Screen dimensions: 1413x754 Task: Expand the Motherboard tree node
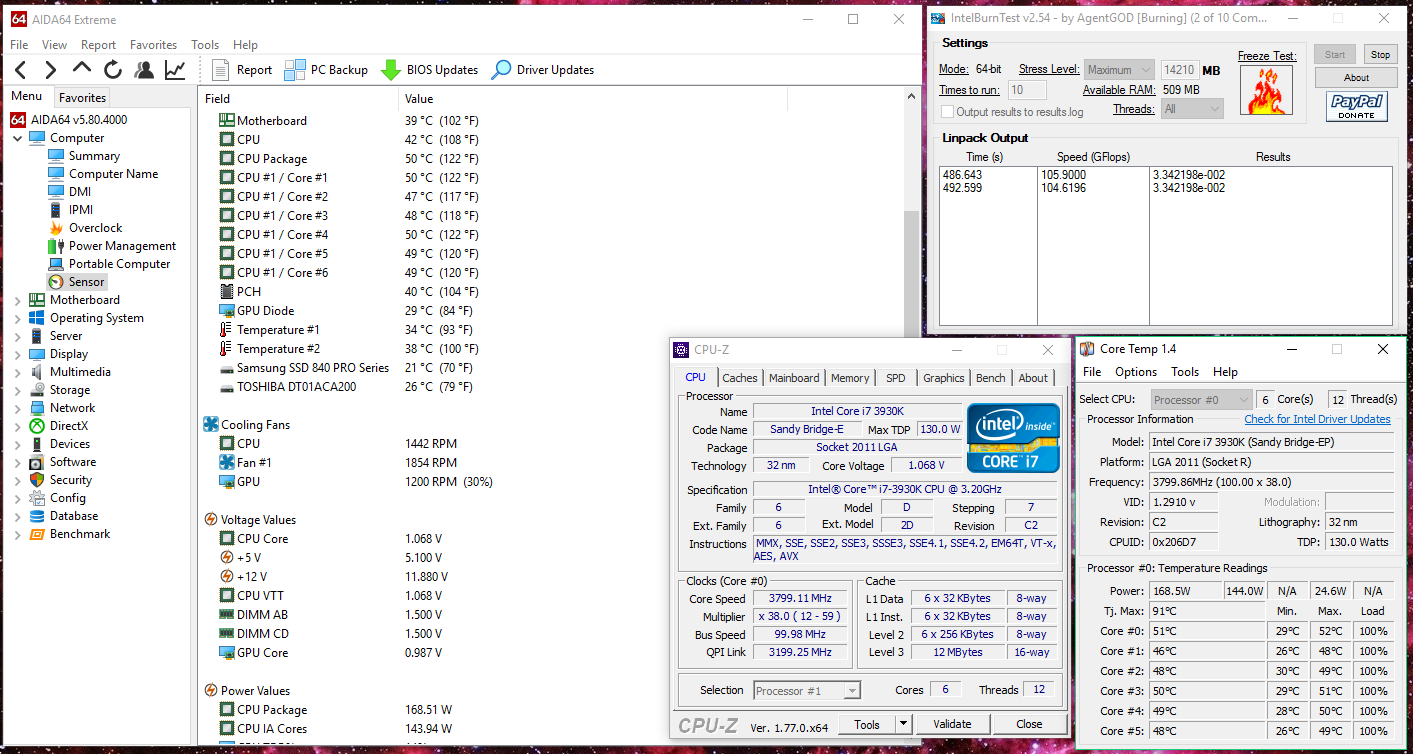click(18, 300)
